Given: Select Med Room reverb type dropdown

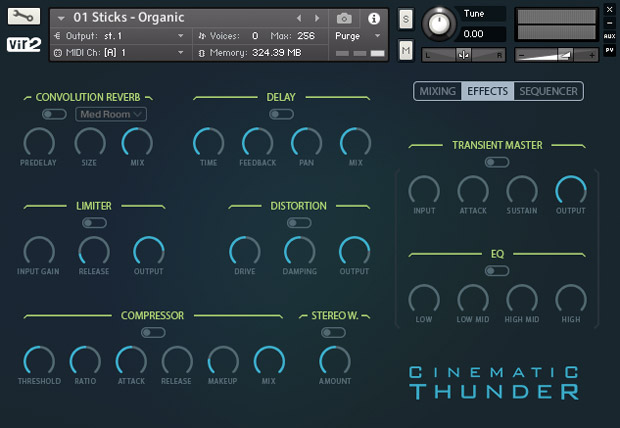Looking at the screenshot, I should [x=111, y=114].
